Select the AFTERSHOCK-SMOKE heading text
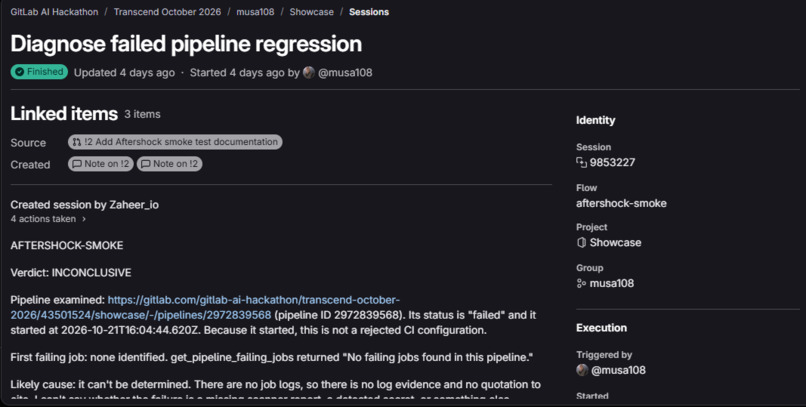Image resolution: width=806 pixels, height=407 pixels. (67, 246)
